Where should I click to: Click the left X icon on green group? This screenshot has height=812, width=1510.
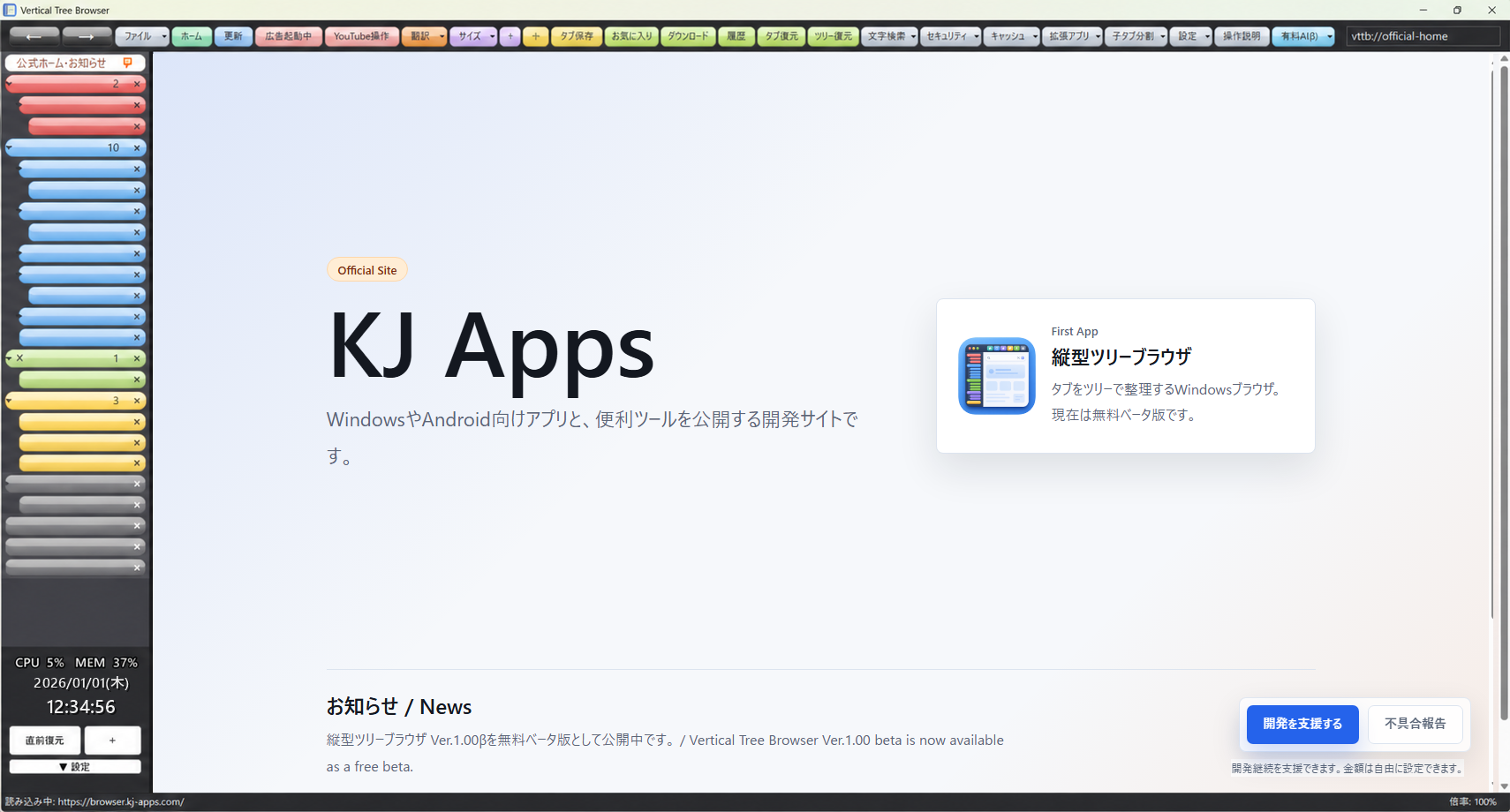click(x=20, y=358)
